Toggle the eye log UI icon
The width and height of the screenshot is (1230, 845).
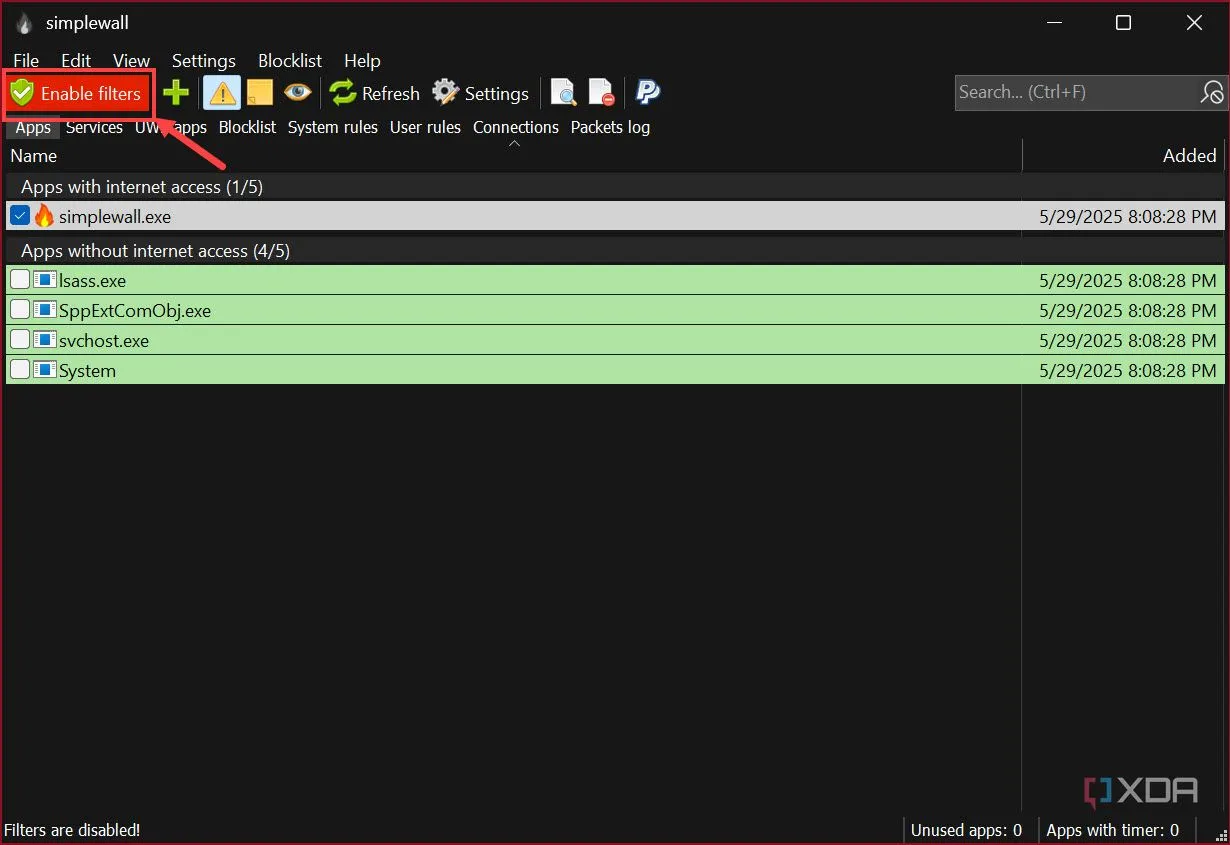coord(297,93)
